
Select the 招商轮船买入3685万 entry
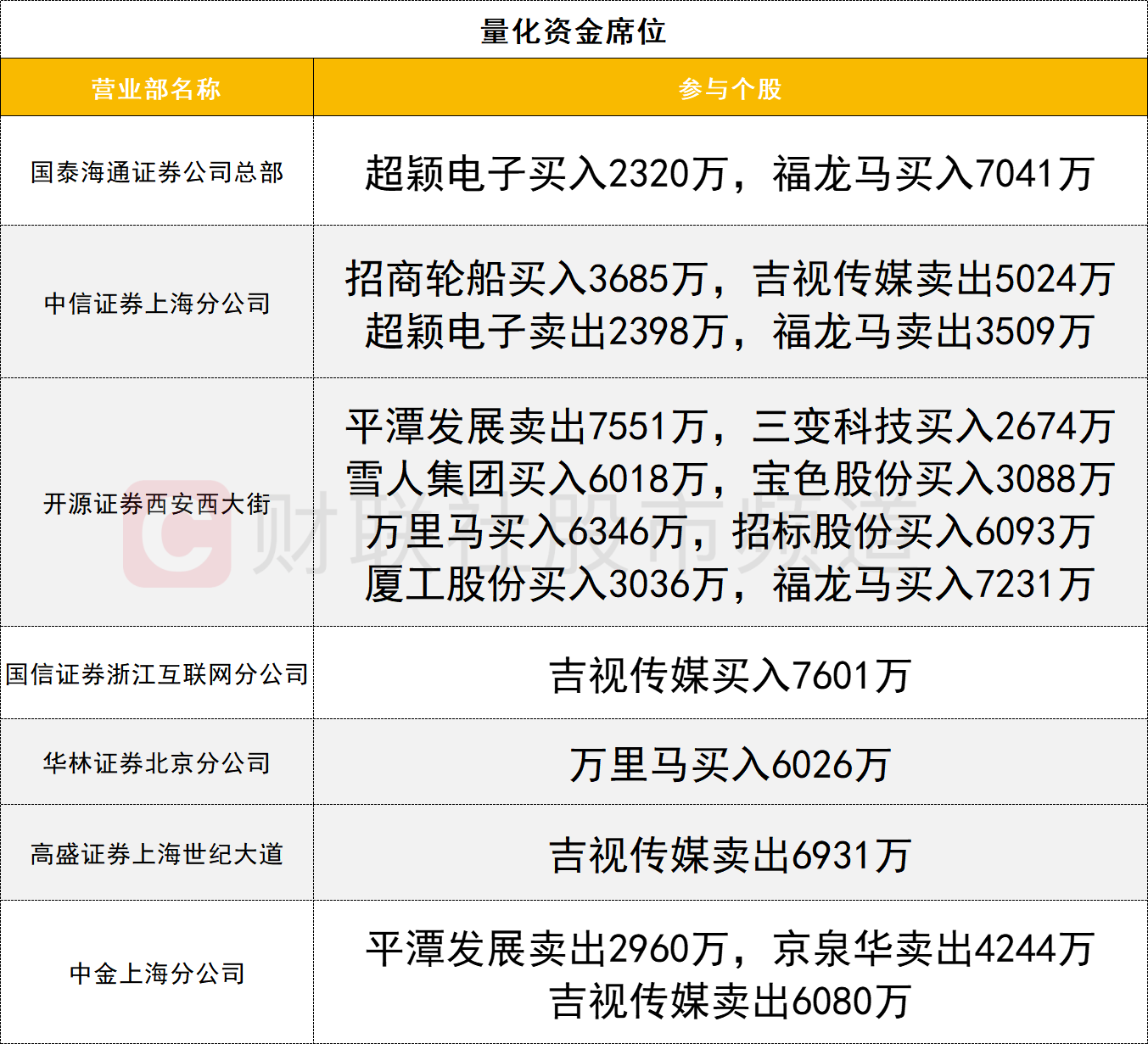point(526,278)
